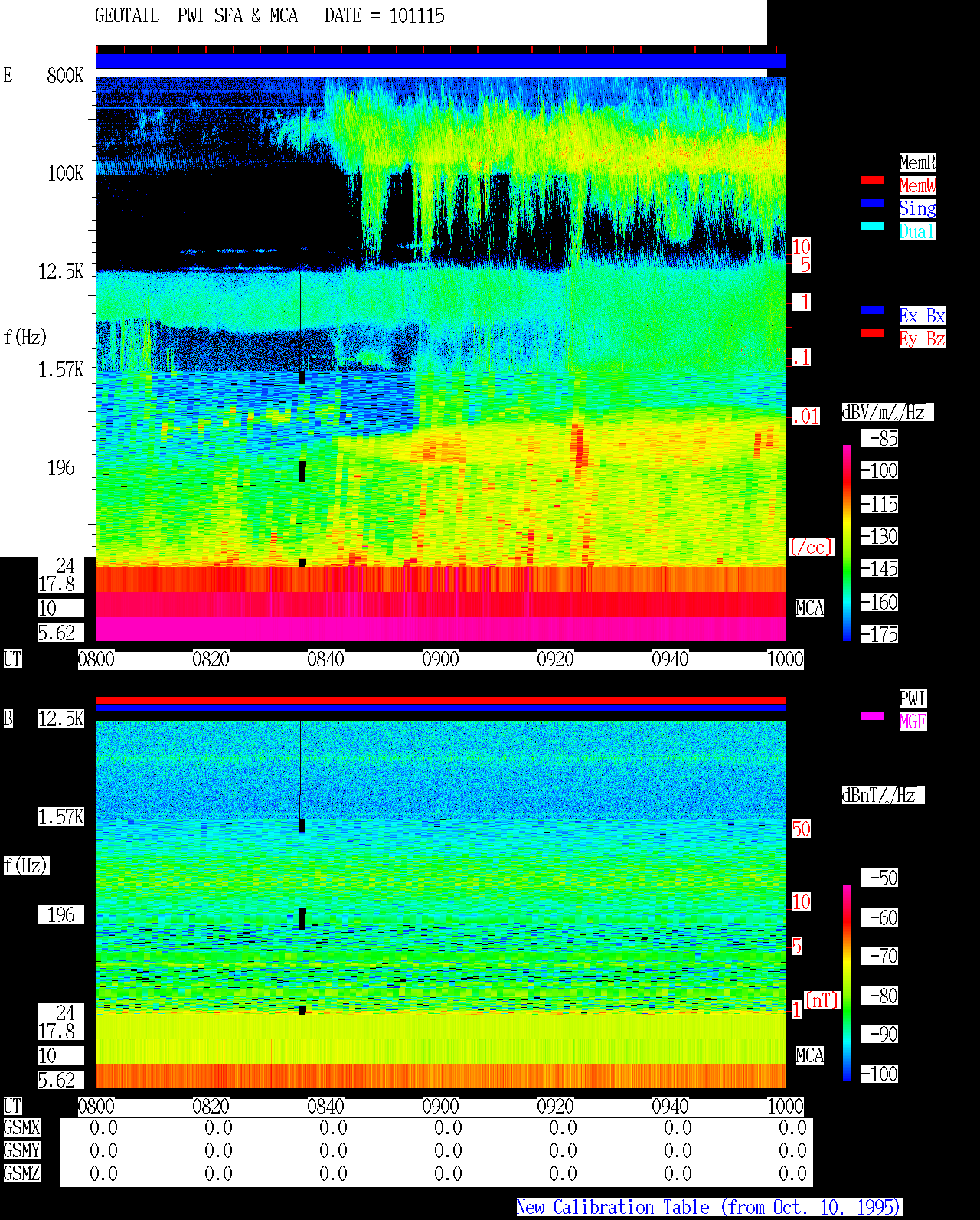Click the 12.5K label in the E panel

coord(61,272)
